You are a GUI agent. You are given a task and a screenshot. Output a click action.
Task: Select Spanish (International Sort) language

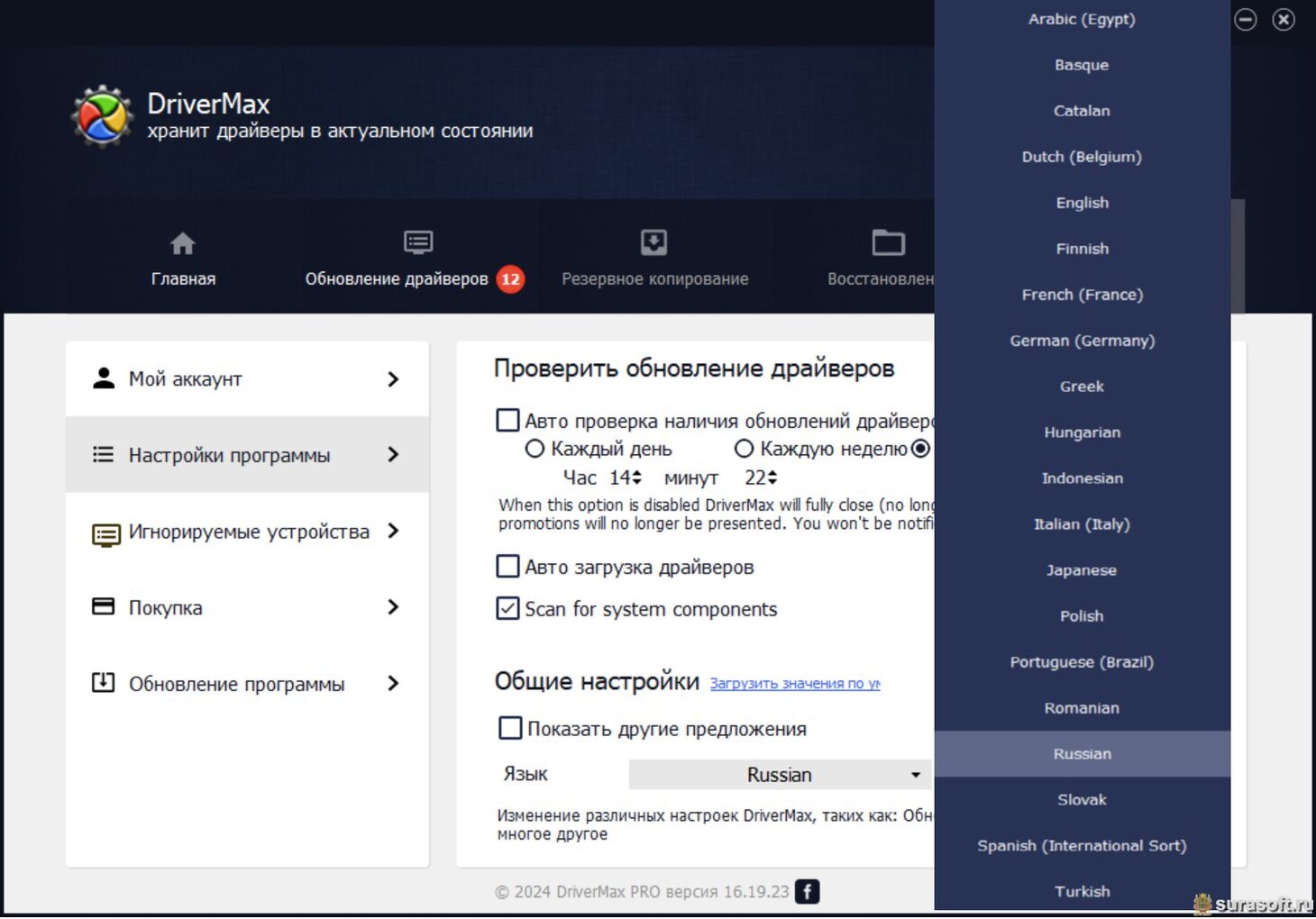[1082, 846]
